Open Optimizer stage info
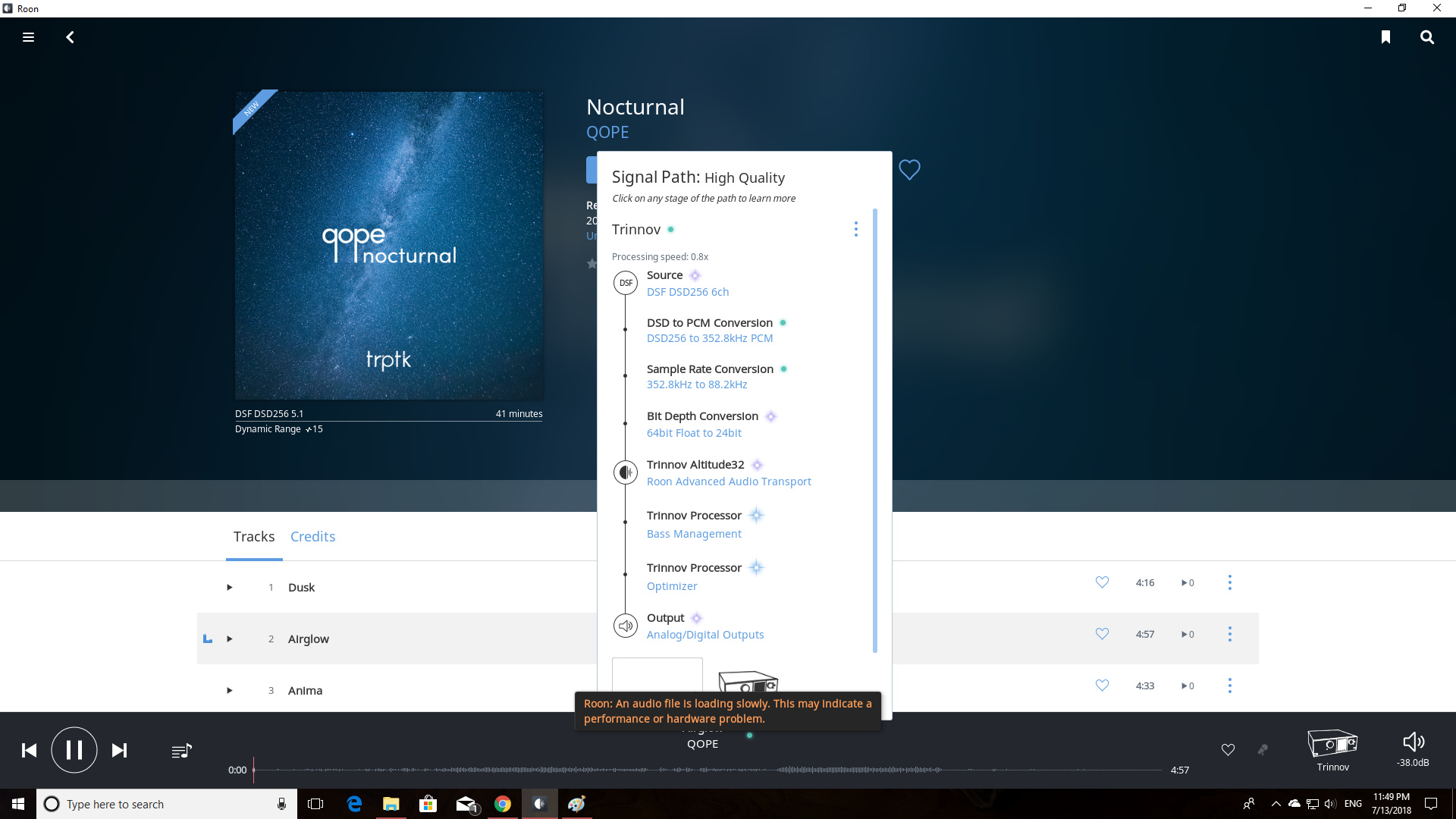Screen dimensions: 1456x819 pyautogui.click(x=672, y=586)
